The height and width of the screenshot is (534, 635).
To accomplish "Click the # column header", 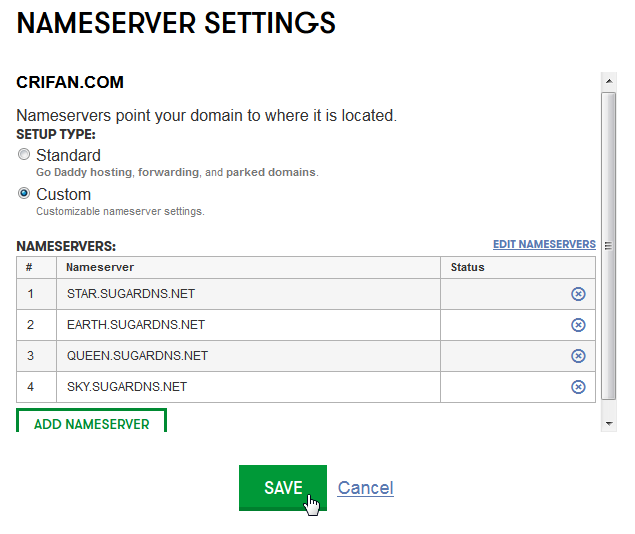I will (x=30, y=267).
